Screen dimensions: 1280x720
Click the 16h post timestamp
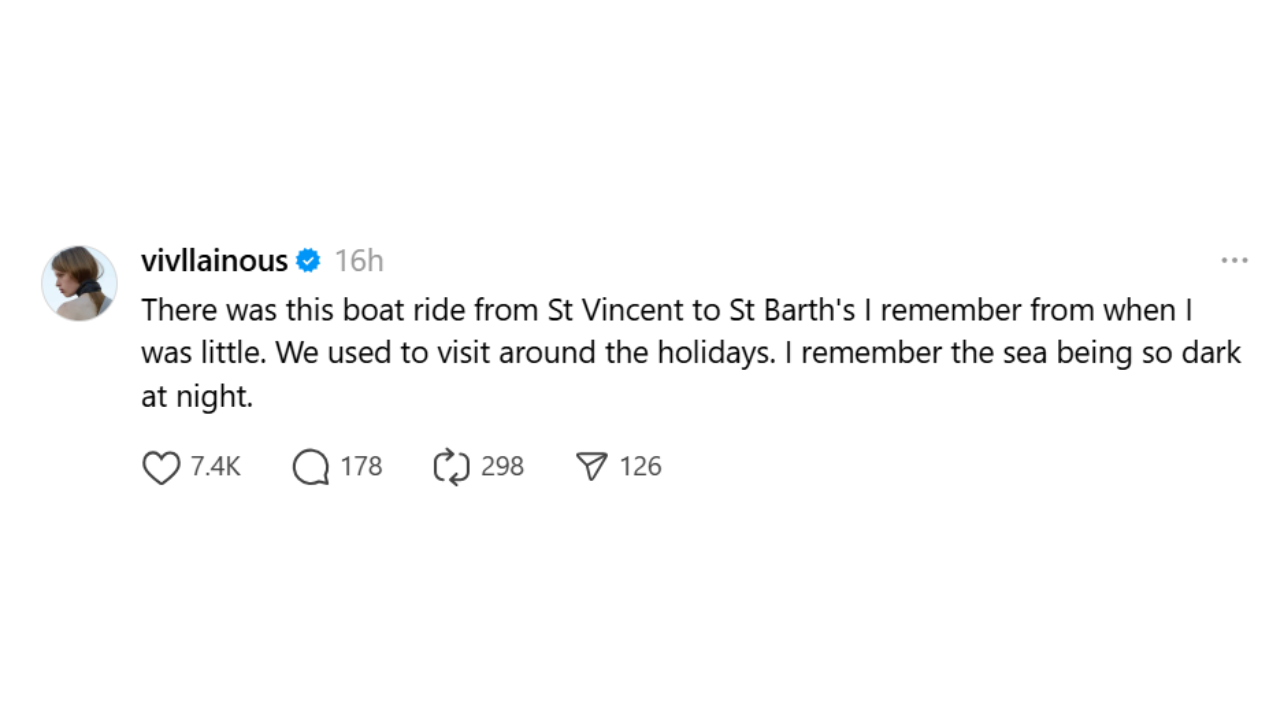pyautogui.click(x=359, y=261)
